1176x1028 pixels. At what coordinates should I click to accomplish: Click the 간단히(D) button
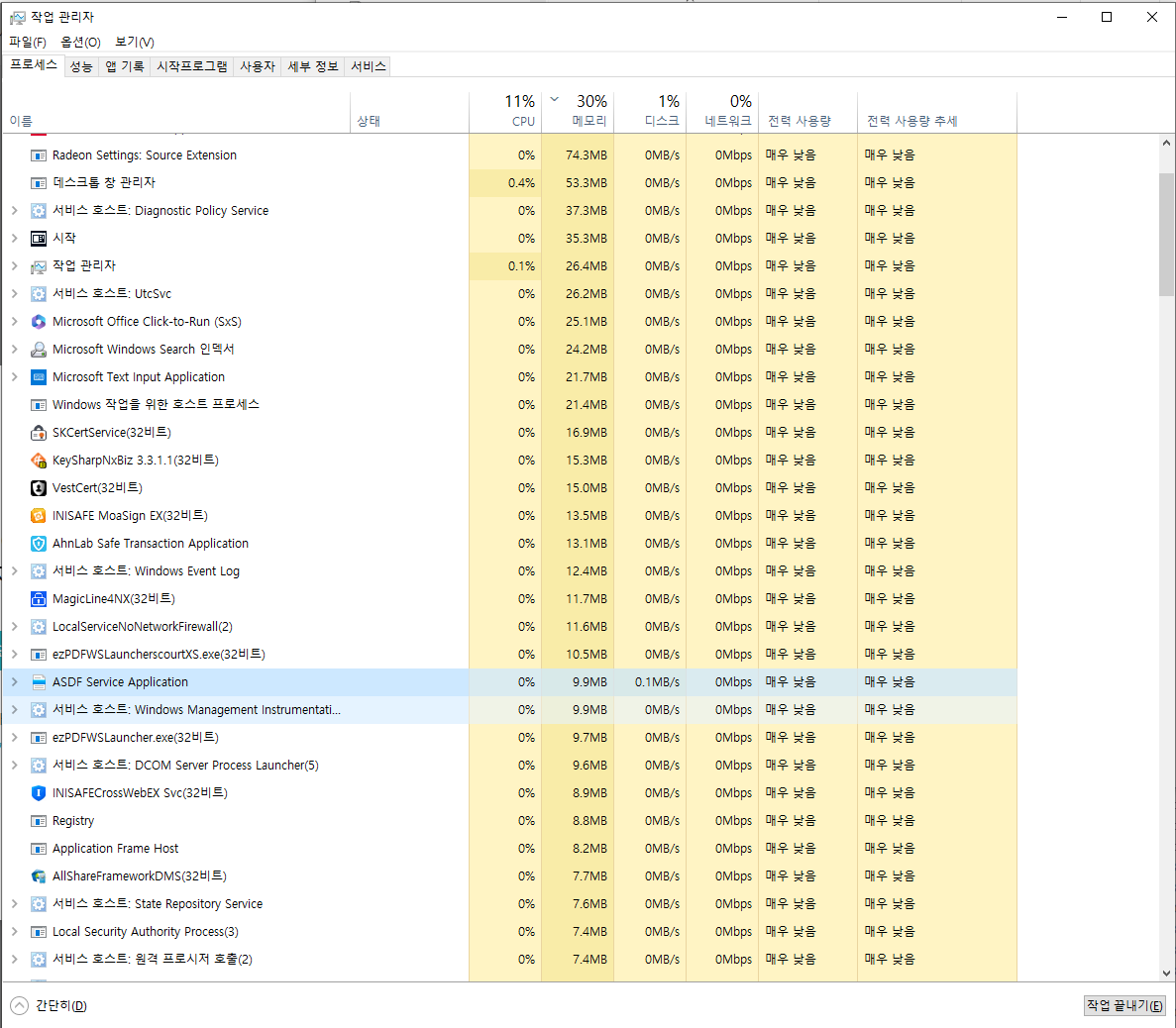click(47, 1004)
